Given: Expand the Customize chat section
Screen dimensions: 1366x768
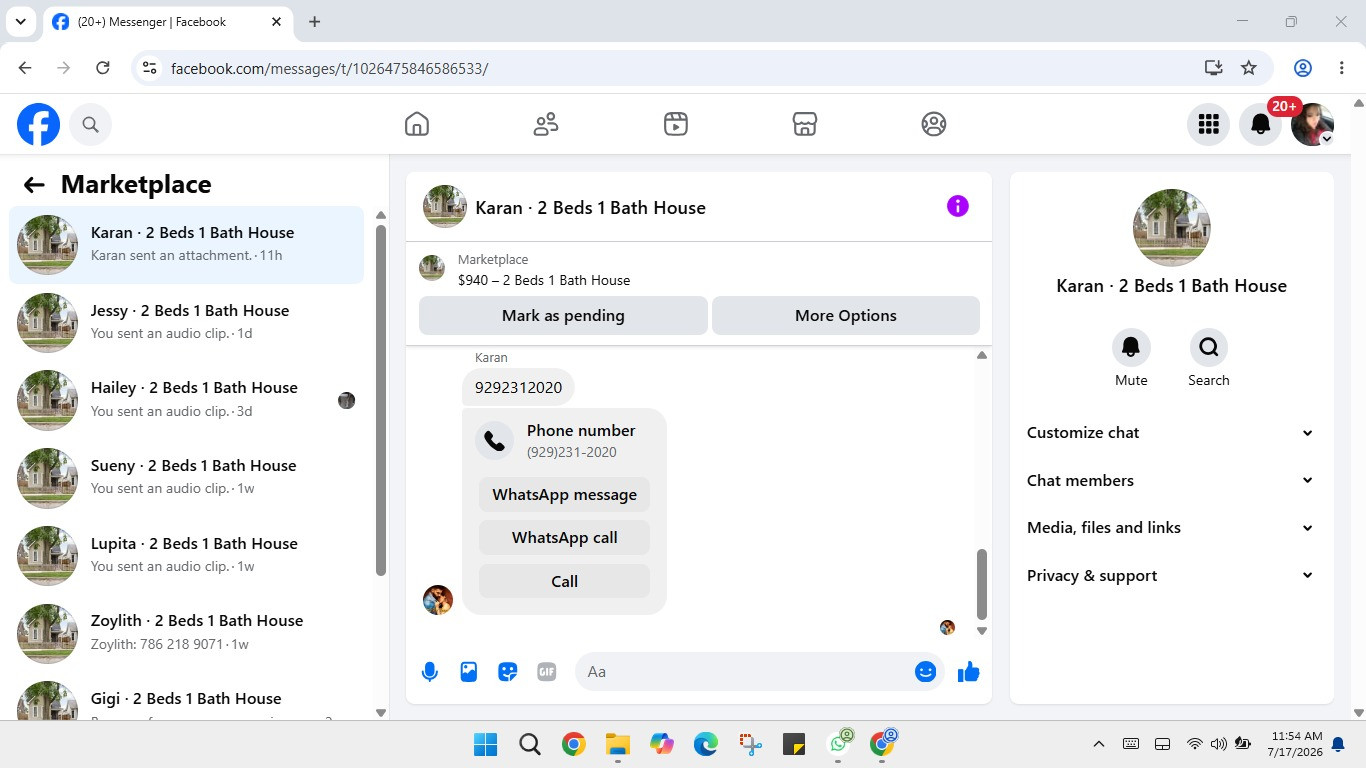Looking at the screenshot, I should click(x=1171, y=433).
